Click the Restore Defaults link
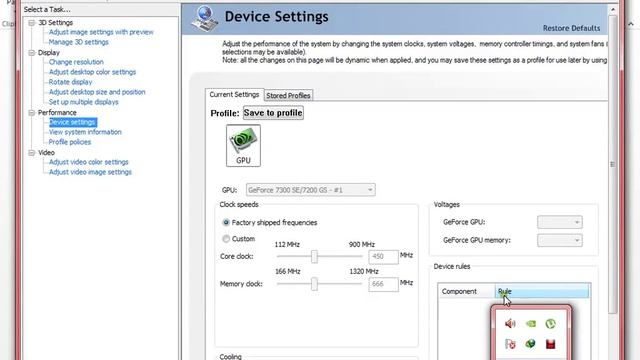This screenshot has height=360, width=640. click(571, 28)
